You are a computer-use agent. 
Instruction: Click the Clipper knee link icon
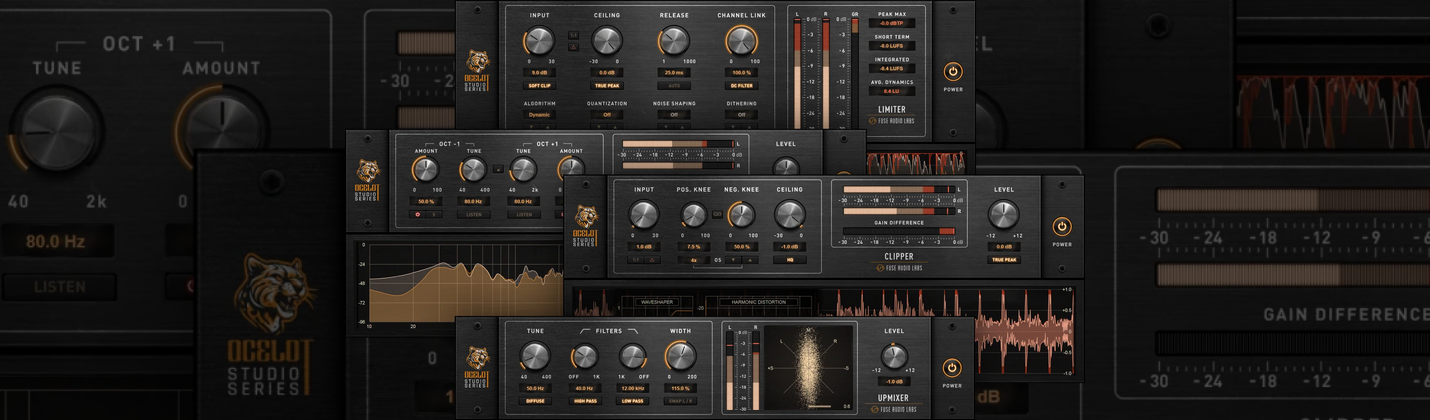click(x=716, y=214)
